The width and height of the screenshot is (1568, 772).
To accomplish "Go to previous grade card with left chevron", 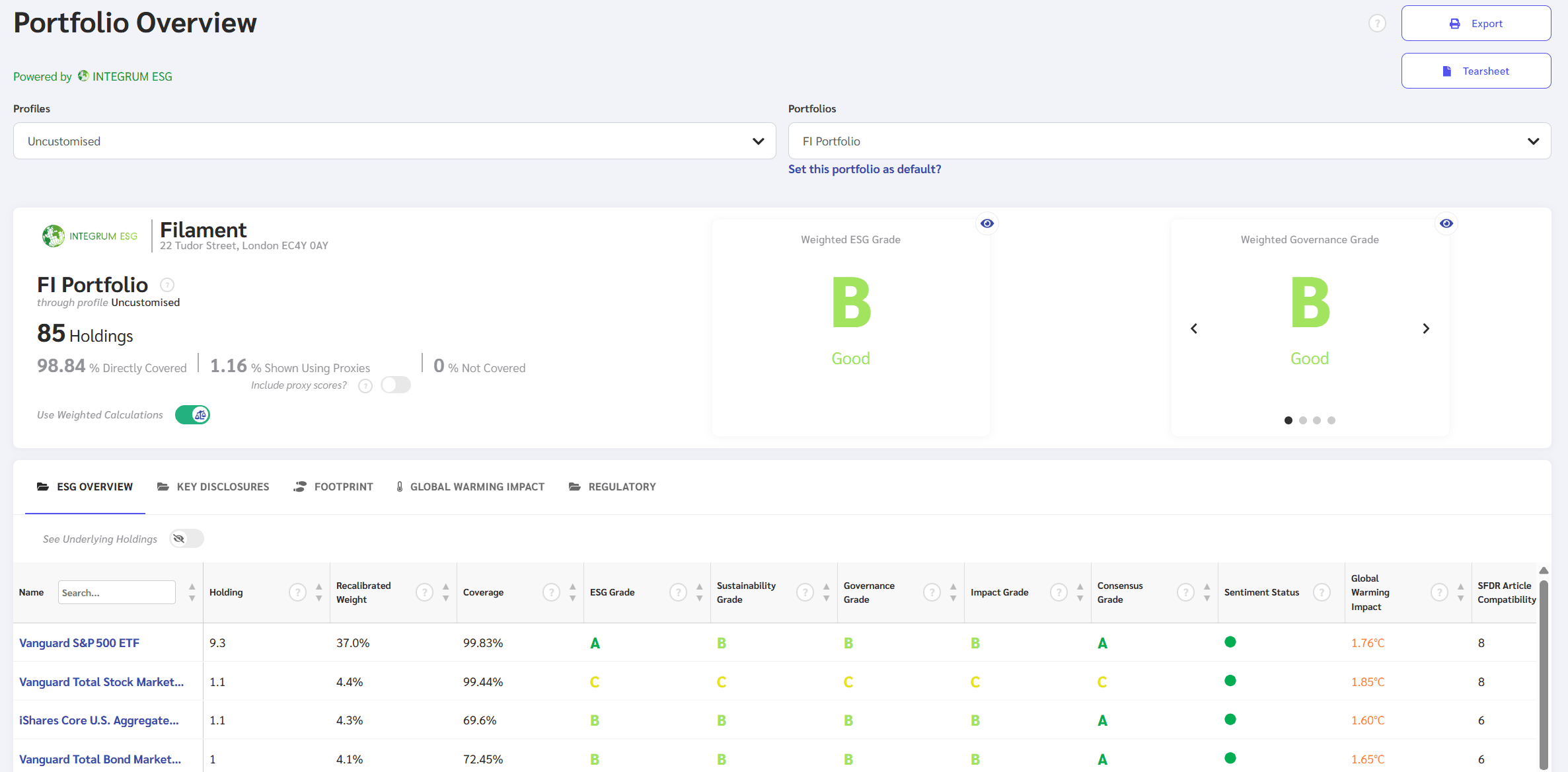I will click(x=1194, y=328).
